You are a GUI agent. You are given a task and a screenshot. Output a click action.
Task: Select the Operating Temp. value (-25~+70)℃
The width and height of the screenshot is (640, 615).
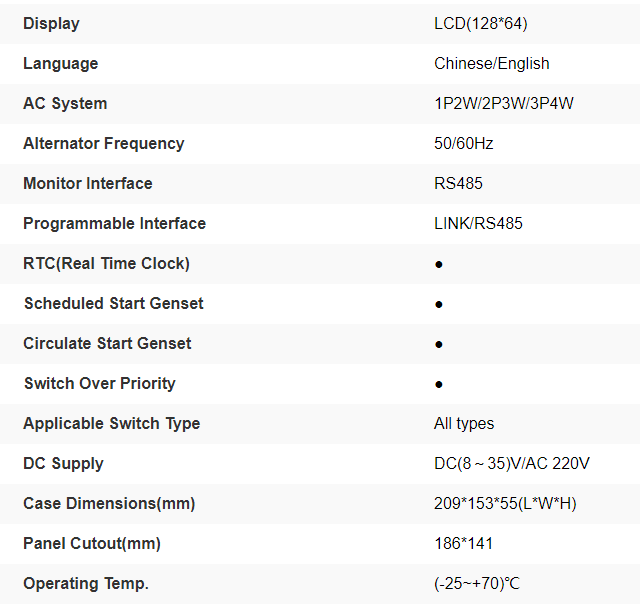pyautogui.click(x=477, y=583)
